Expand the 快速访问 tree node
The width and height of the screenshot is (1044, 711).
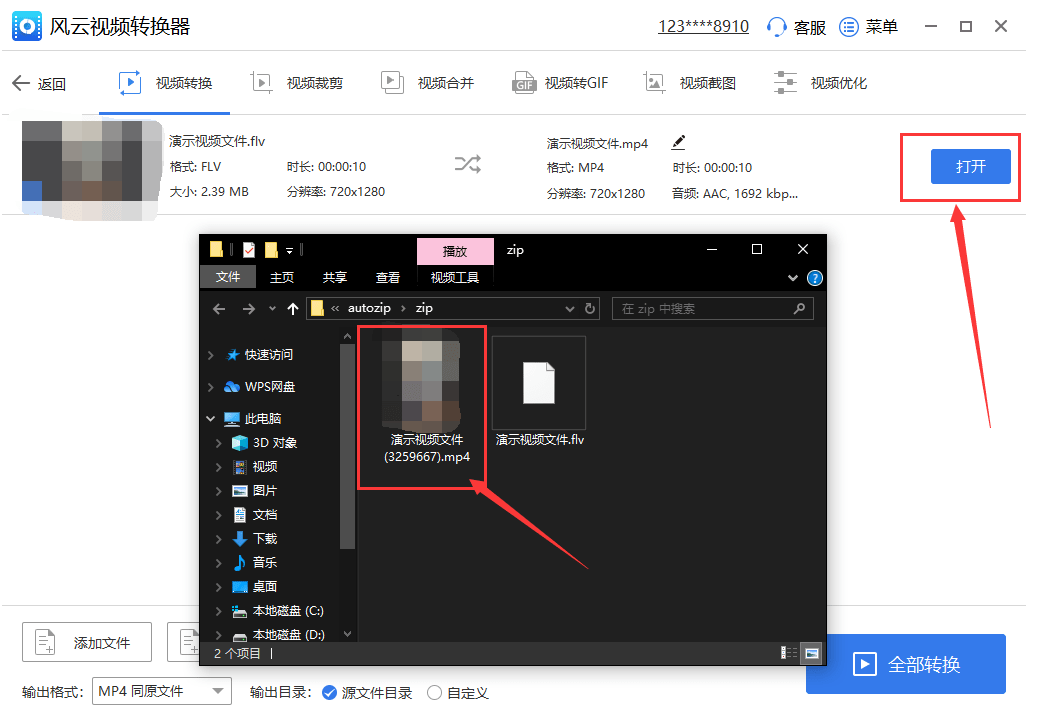pos(210,355)
